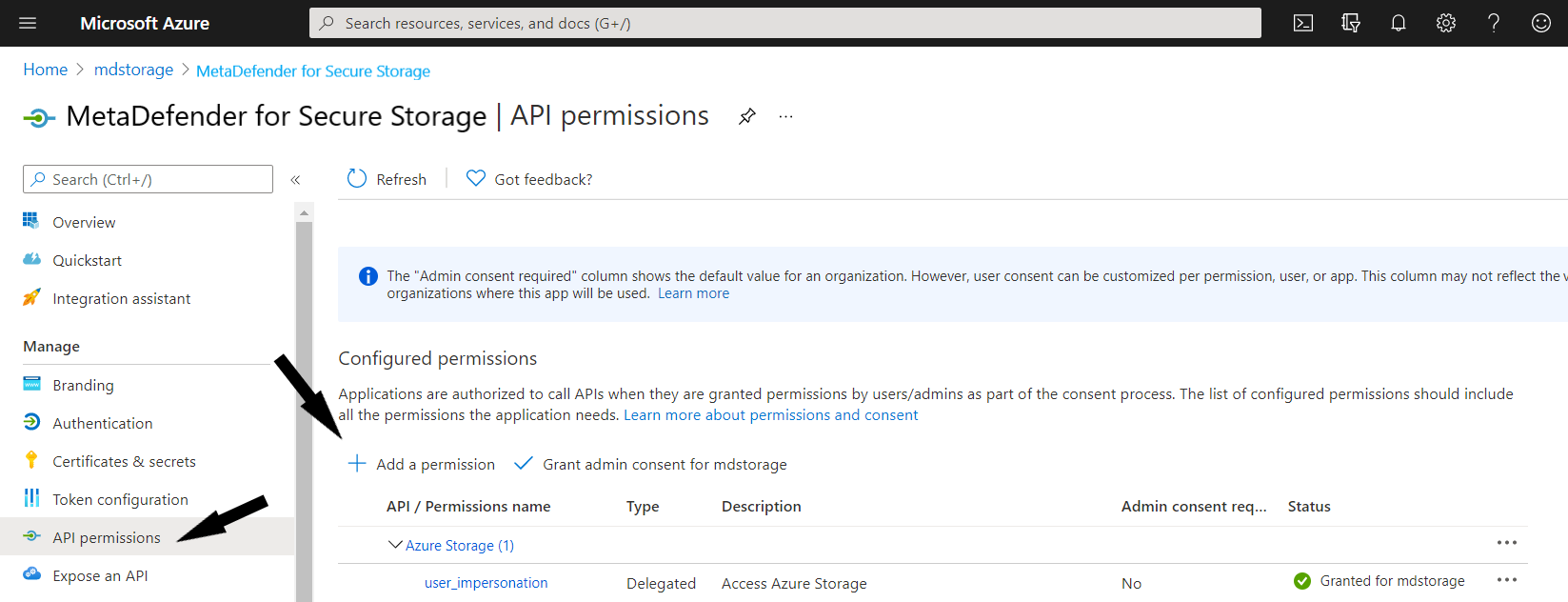Click the sidebar scroll-up arrow
The height and width of the screenshot is (602, 1568).
305,211
